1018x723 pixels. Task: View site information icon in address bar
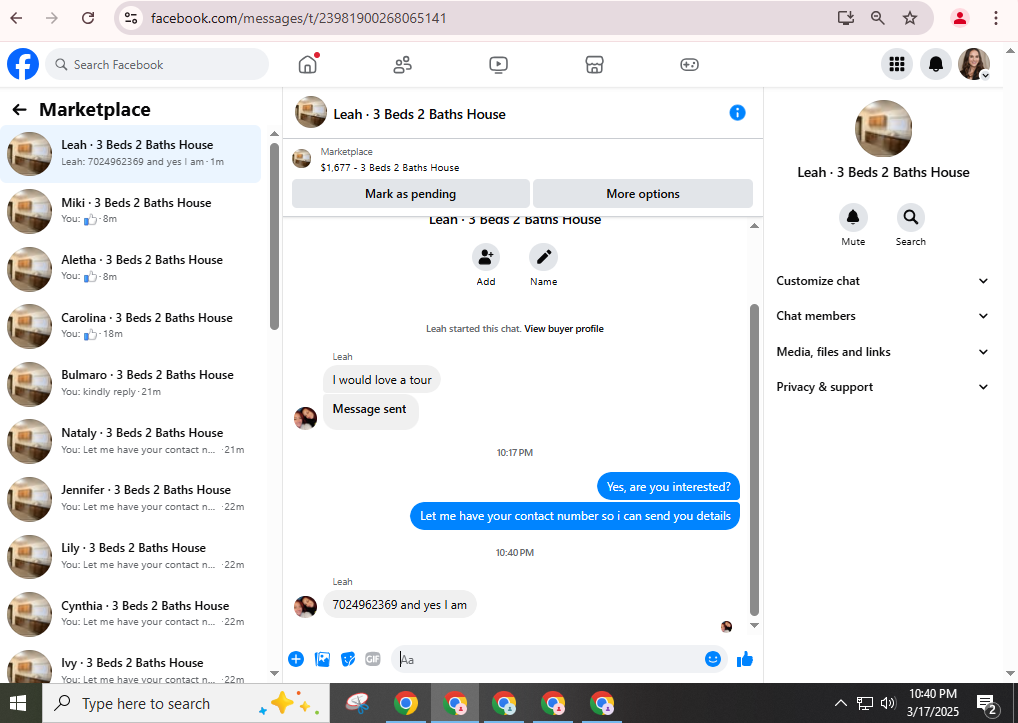pyautogui.click(x=130, y=18)
